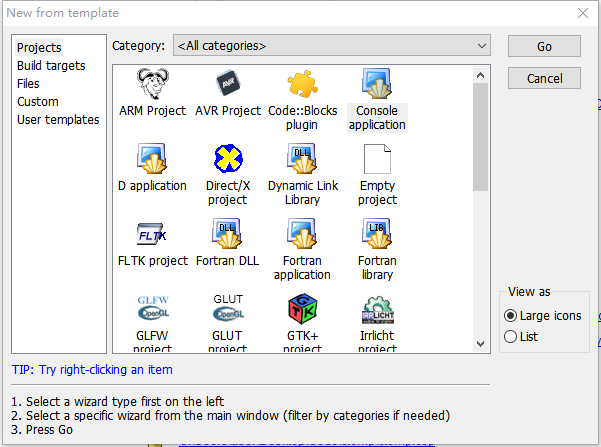The image size is (601, 447).
Task: Click the Cancel button
Action: (x=544, y=79)
